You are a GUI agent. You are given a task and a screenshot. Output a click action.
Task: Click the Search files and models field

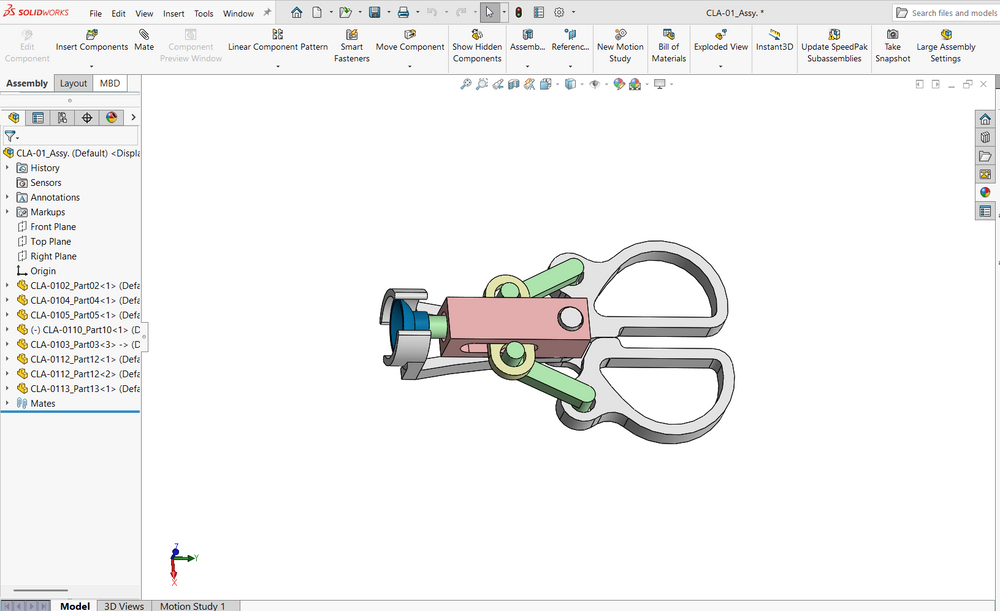946,13
